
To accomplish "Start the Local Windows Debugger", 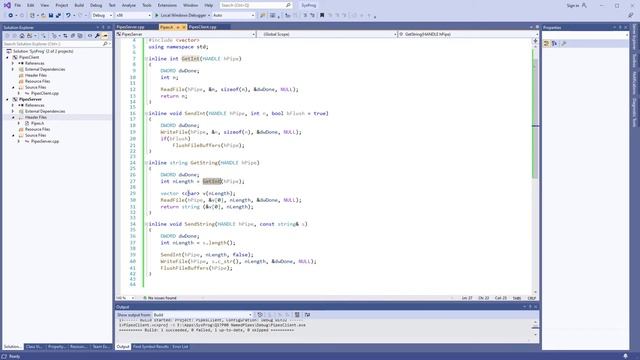I will [x=182, y=15].
